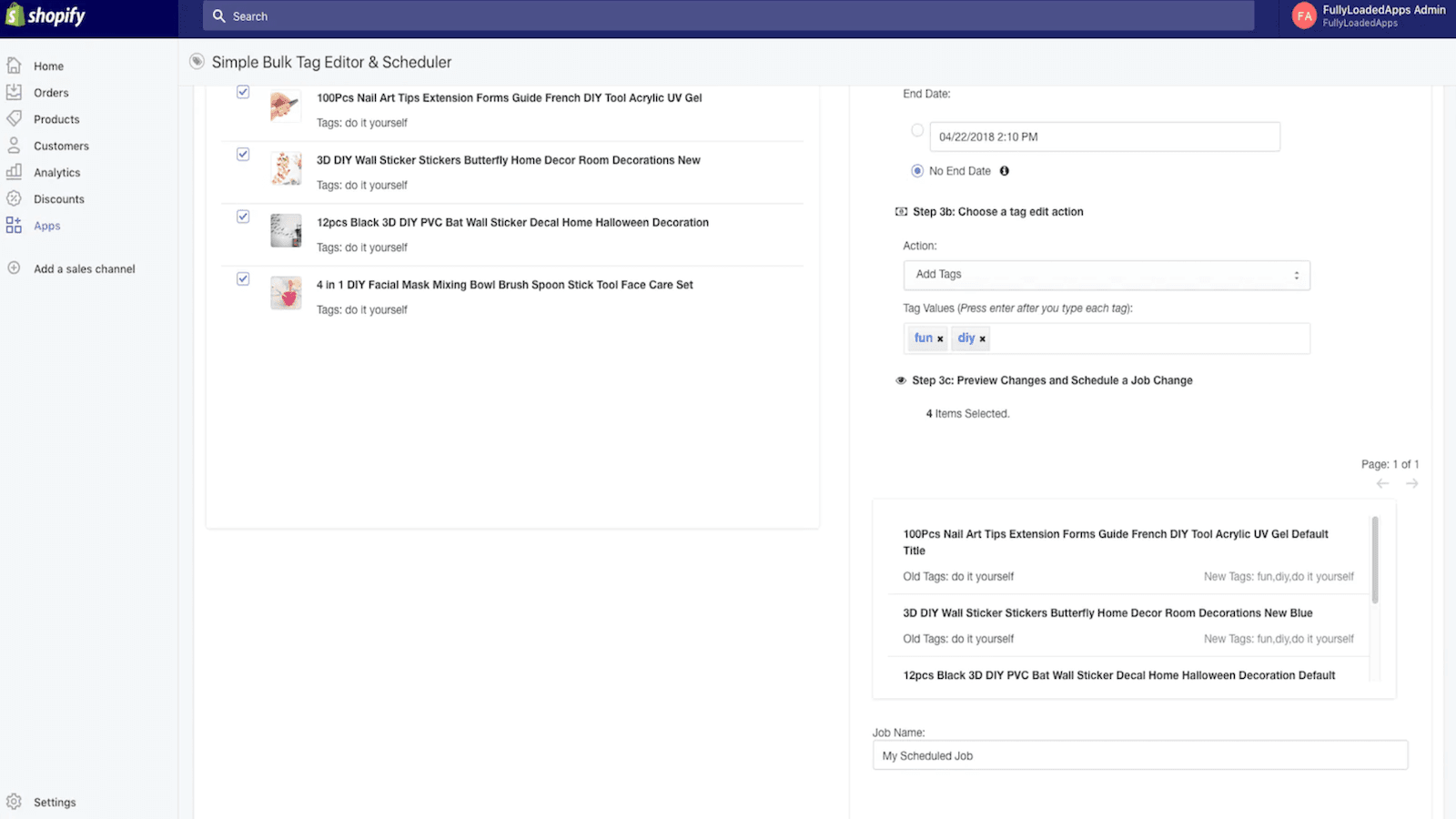1456x819 pixels.
Task: Open the Apps menu item
Action: point(47,226)
